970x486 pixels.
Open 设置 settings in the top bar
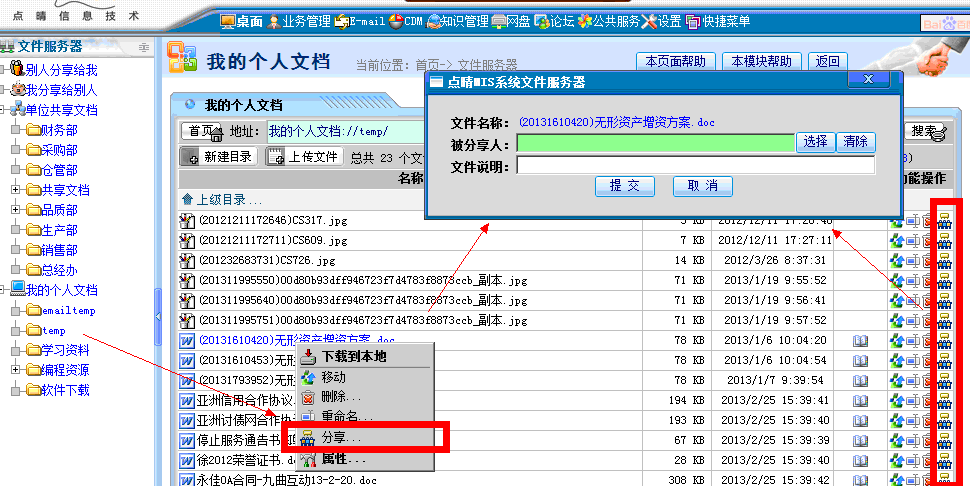660,21
